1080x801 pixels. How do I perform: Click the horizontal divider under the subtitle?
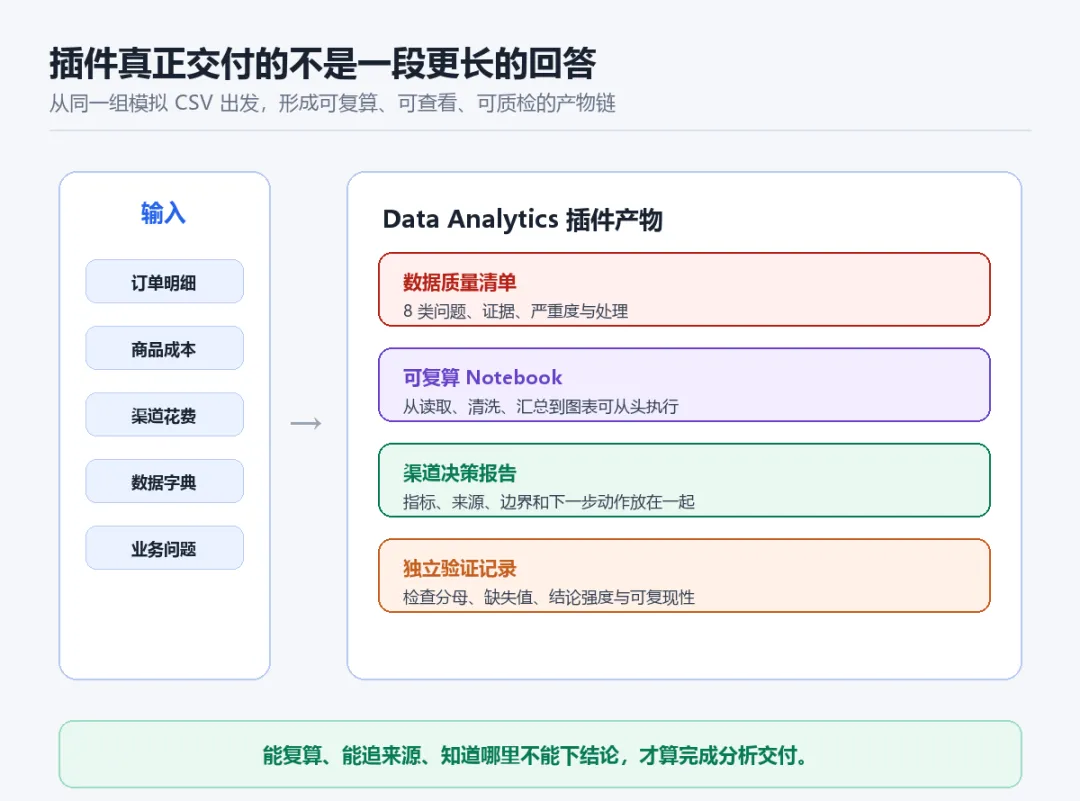click(x=540, y=129)
